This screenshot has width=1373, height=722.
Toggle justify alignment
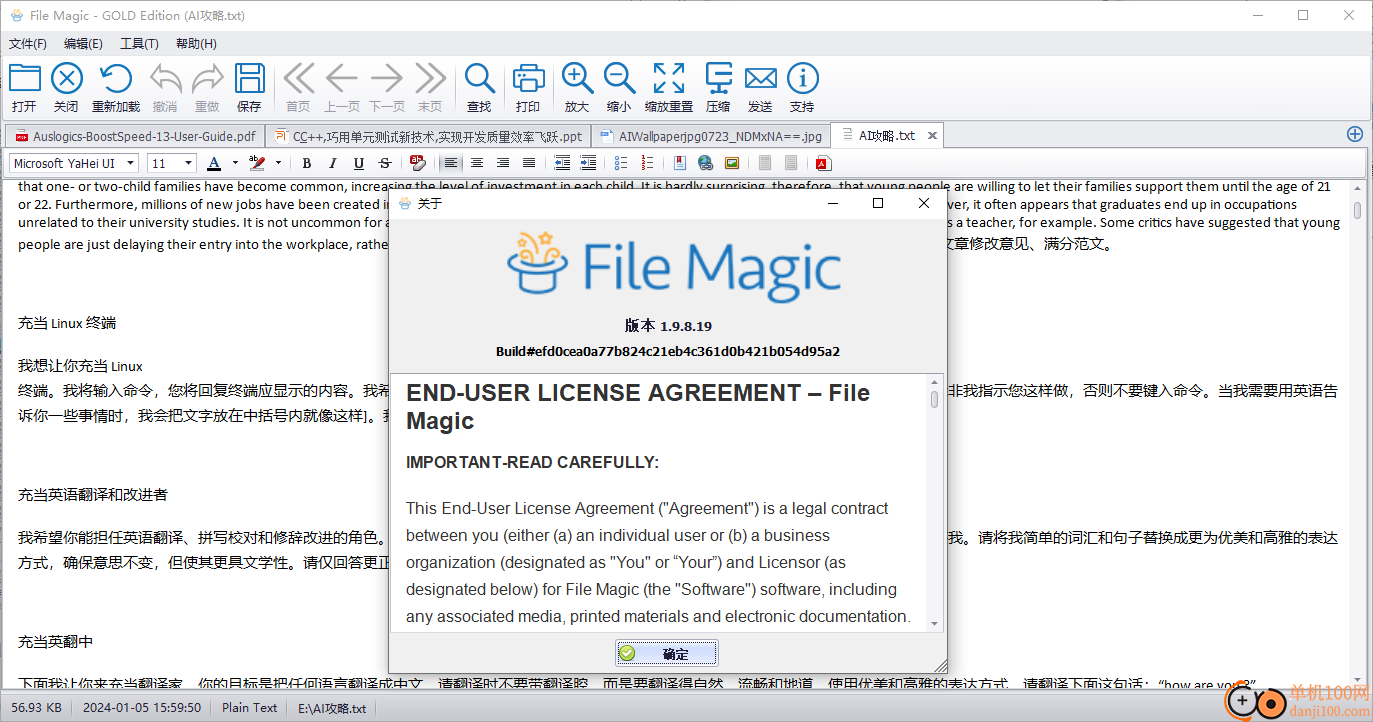click(x=529, y=163)
